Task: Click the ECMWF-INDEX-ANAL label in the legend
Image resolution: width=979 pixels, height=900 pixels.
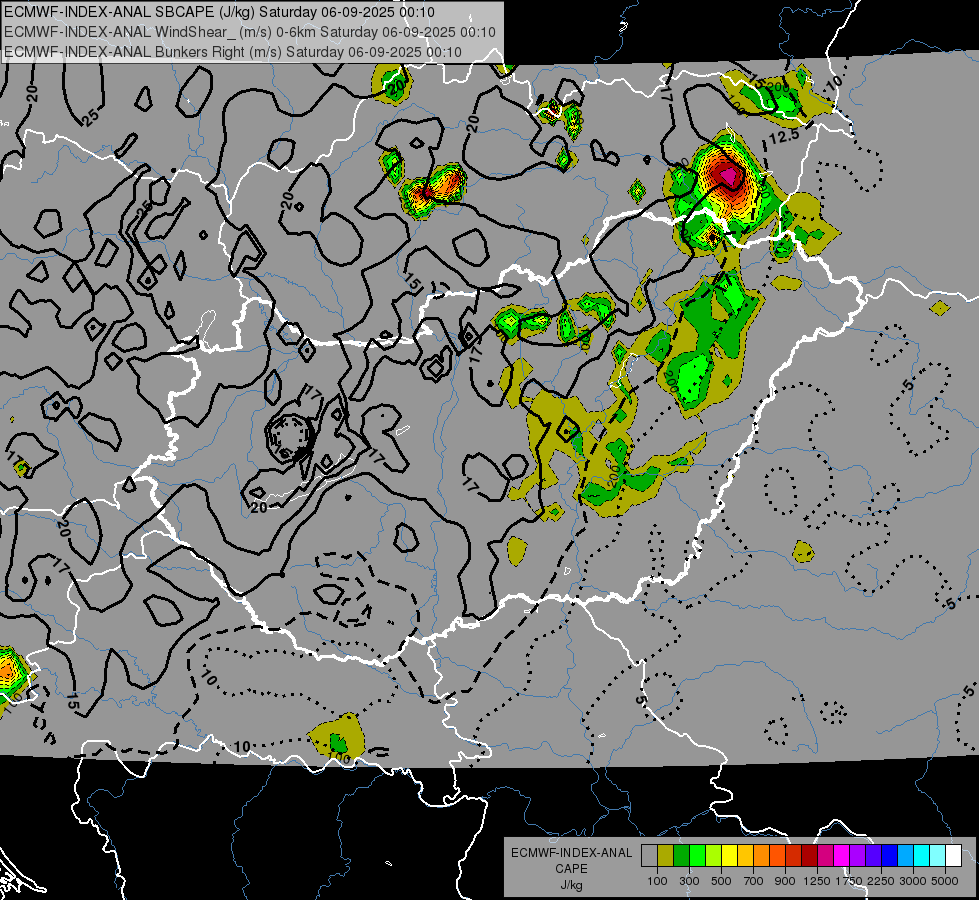Action: [571, 853]
